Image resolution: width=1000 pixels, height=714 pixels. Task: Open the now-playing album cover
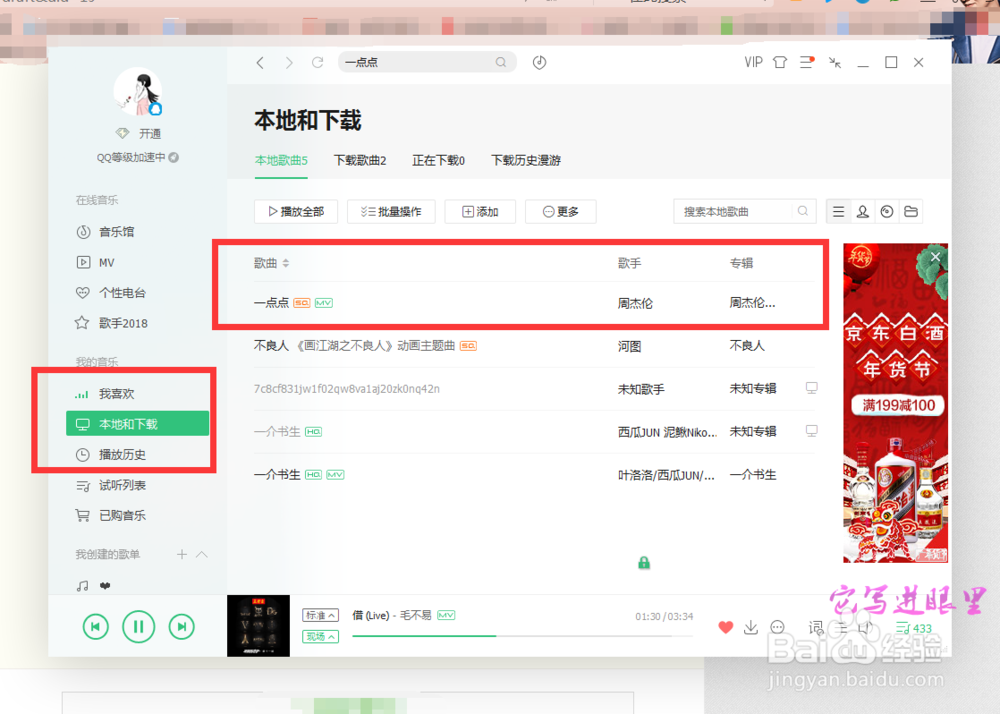pyautogui.click(x=258, y=625)
